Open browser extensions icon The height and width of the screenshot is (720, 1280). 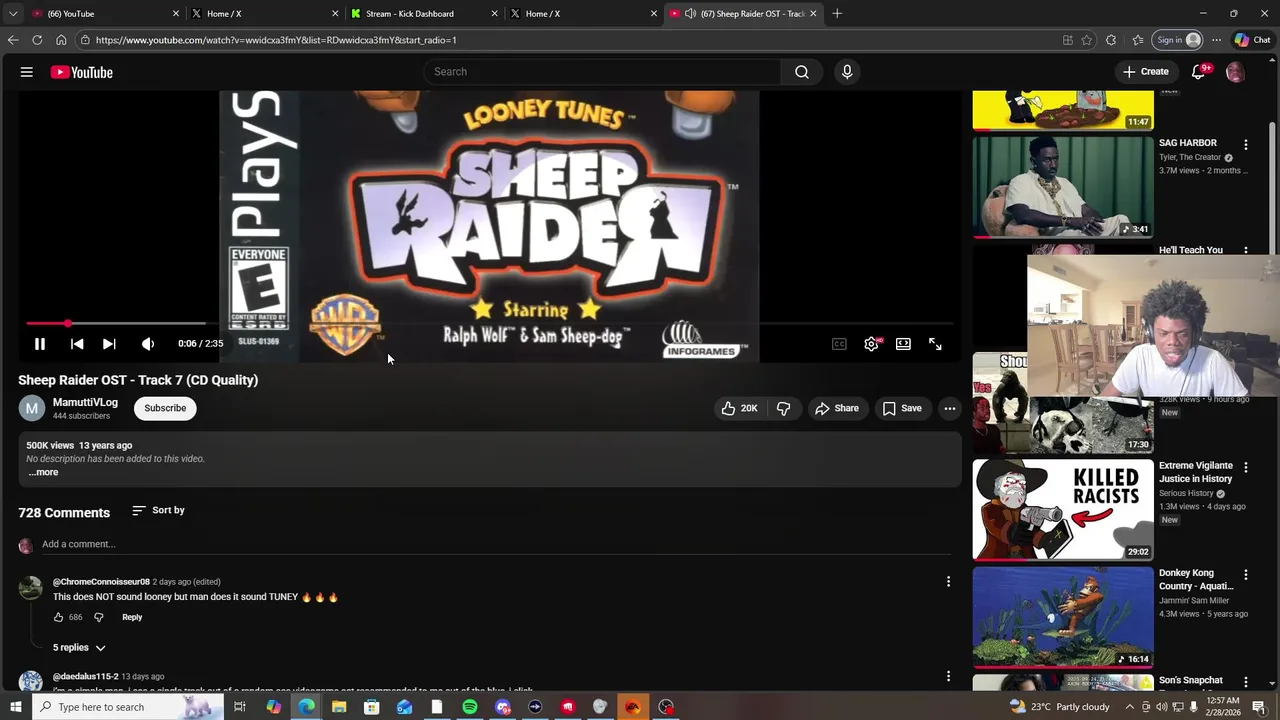1111,40
